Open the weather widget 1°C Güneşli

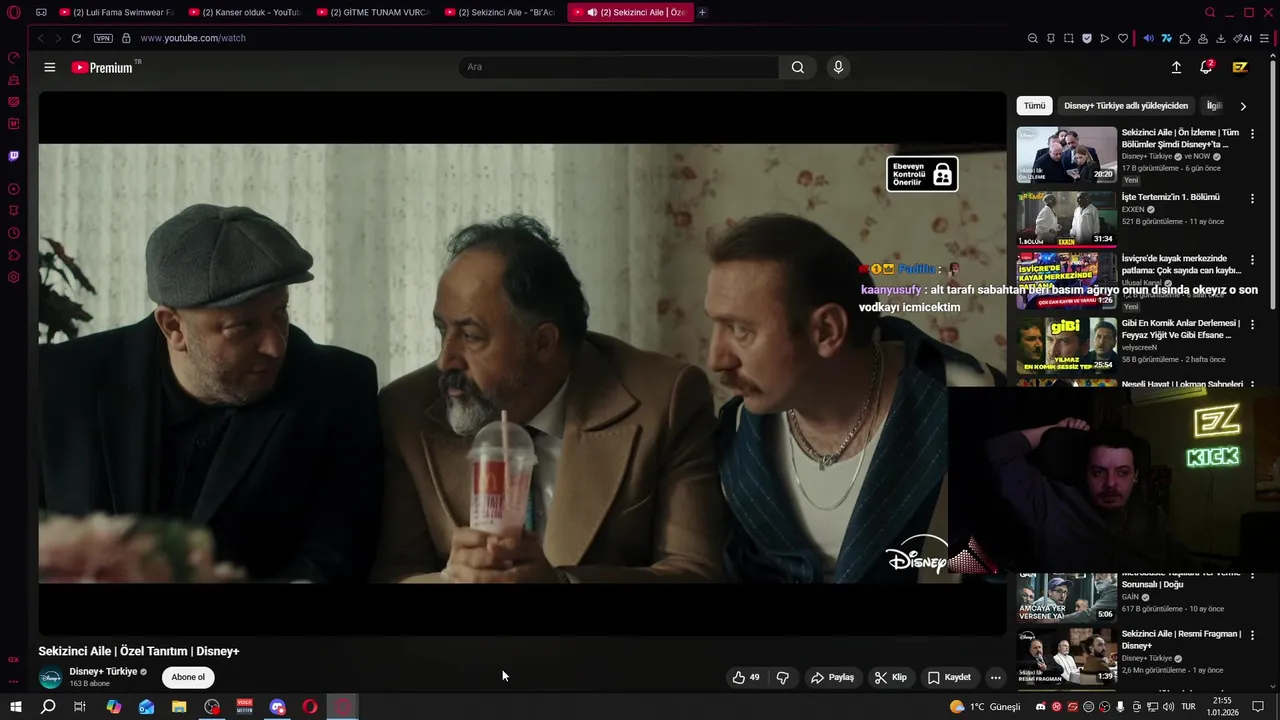(985, 707)
